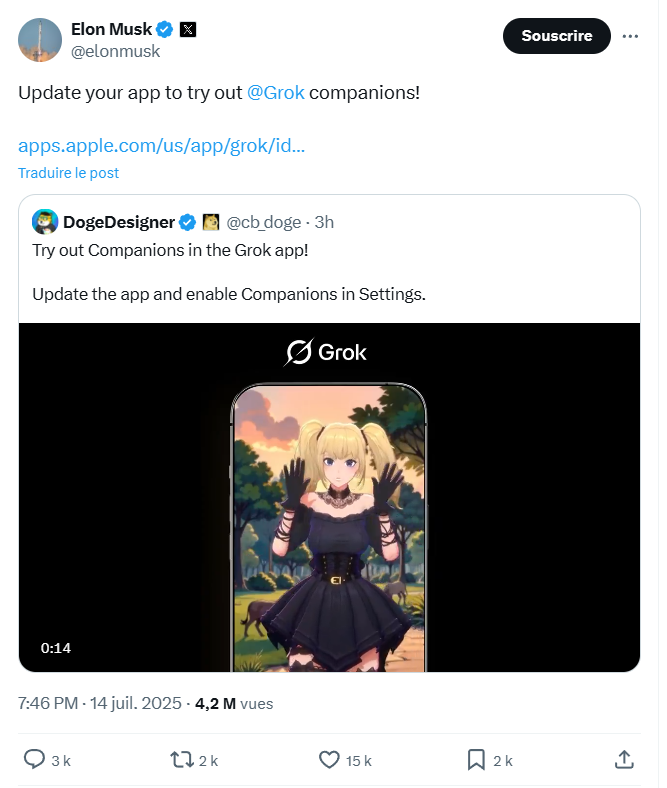Open Elon Musk's rocket profile avatar
Viewport: 667px width, 788px height.
(40, 40)
